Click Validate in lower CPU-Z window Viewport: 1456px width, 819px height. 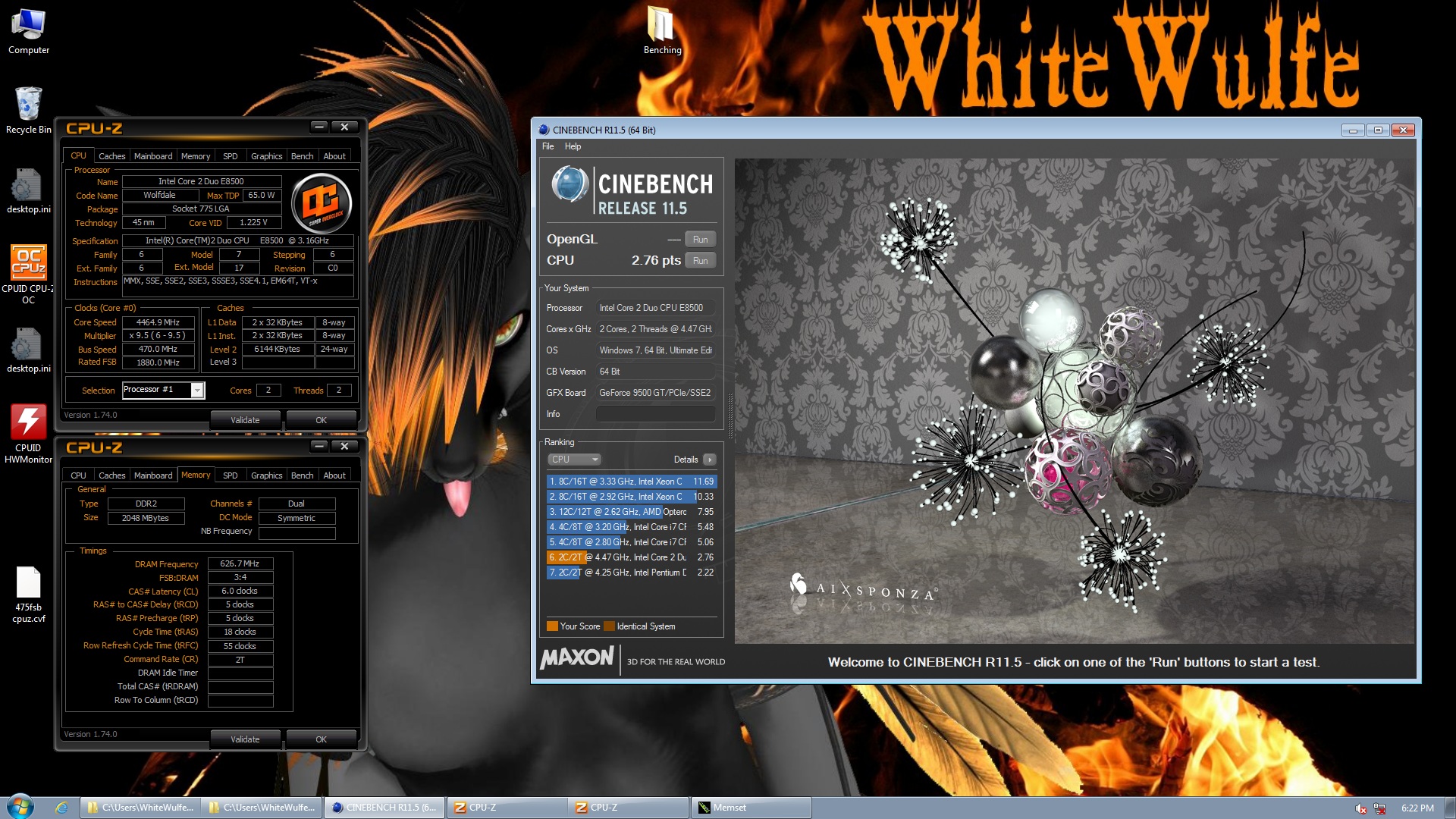point(245,739)
